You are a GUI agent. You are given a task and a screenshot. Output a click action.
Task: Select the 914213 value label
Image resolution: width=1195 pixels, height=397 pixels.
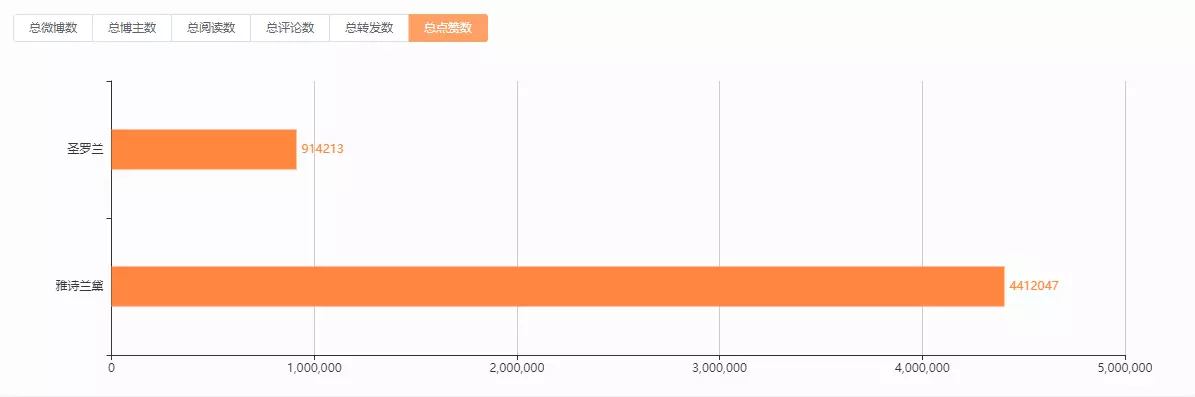pyautogui.click(x=322, y=149)
